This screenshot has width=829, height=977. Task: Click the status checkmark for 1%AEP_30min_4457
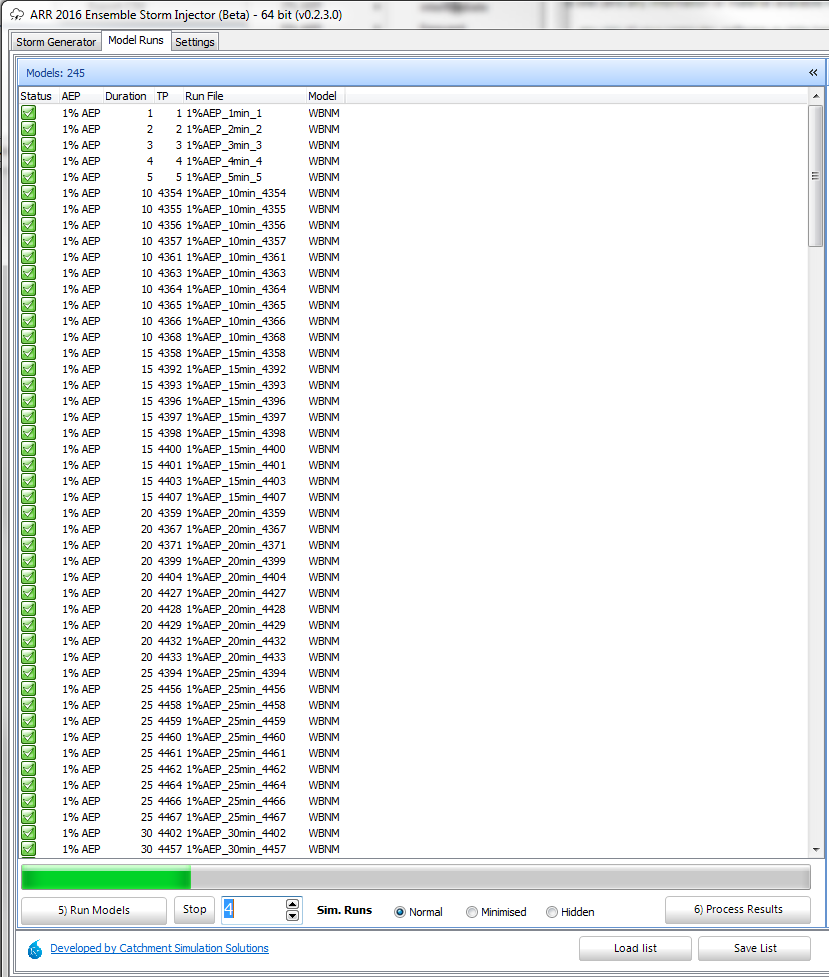28,849
